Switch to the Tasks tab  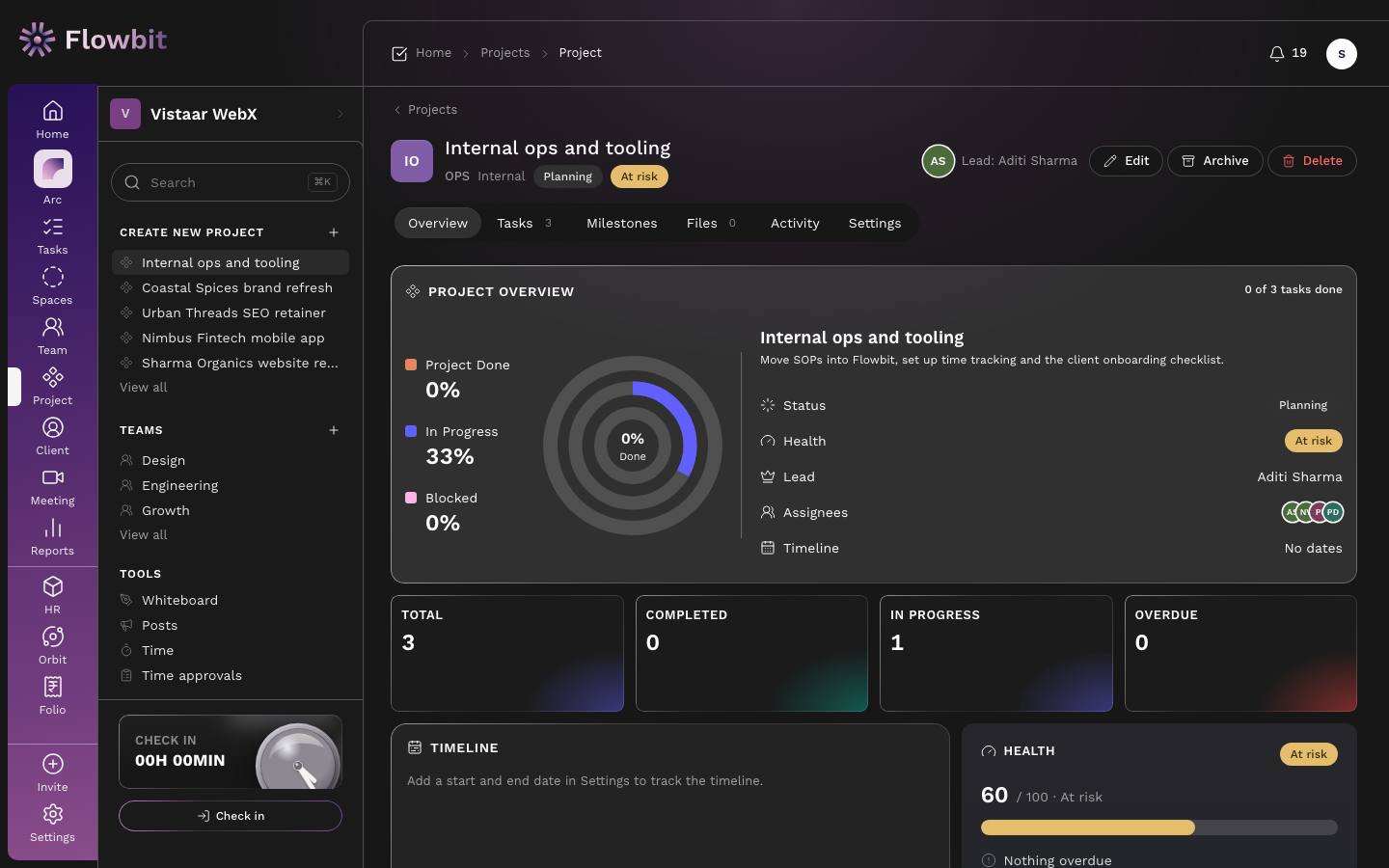pyautogui.click(x=525, y=223)
